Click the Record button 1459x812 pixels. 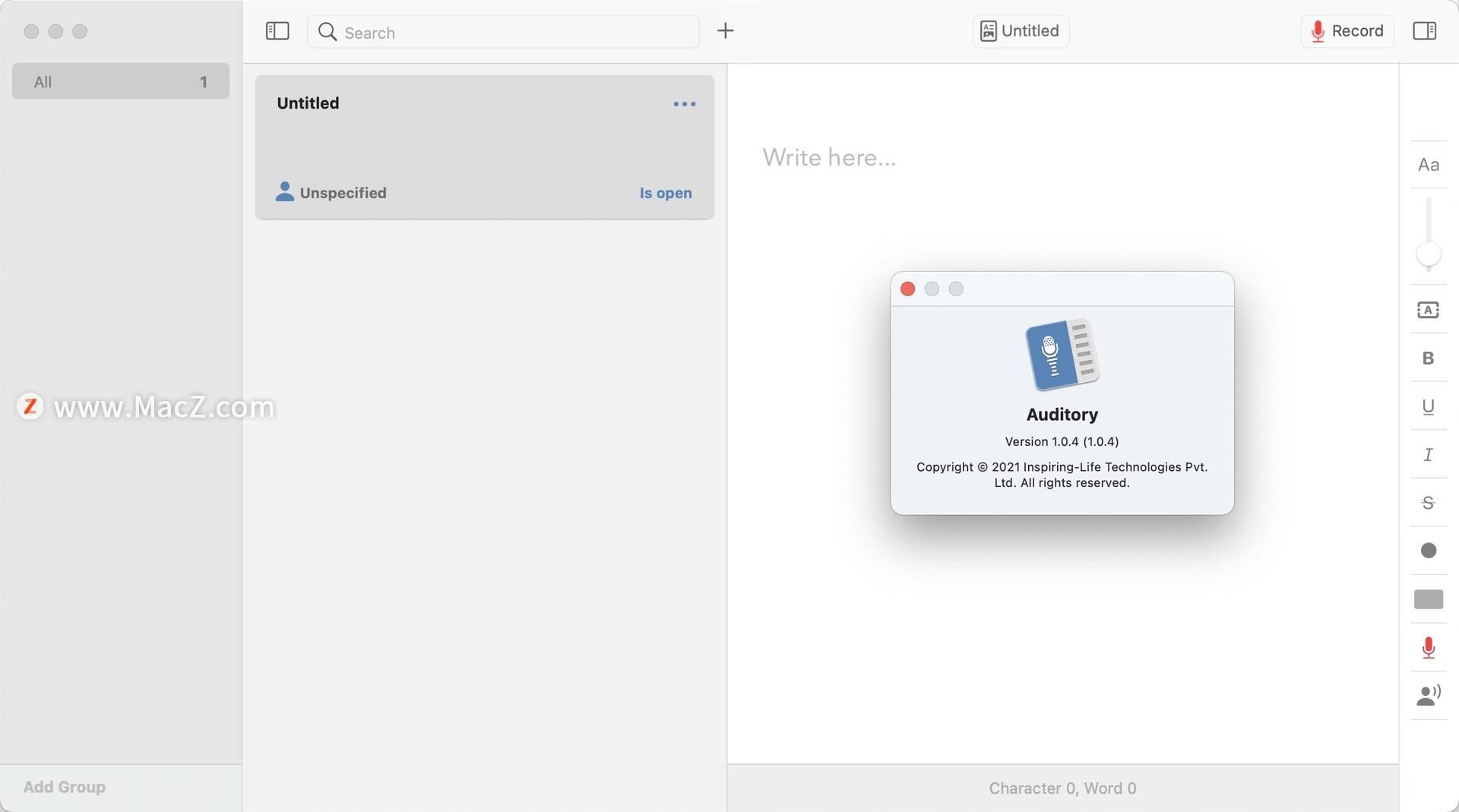[1347, 31]
